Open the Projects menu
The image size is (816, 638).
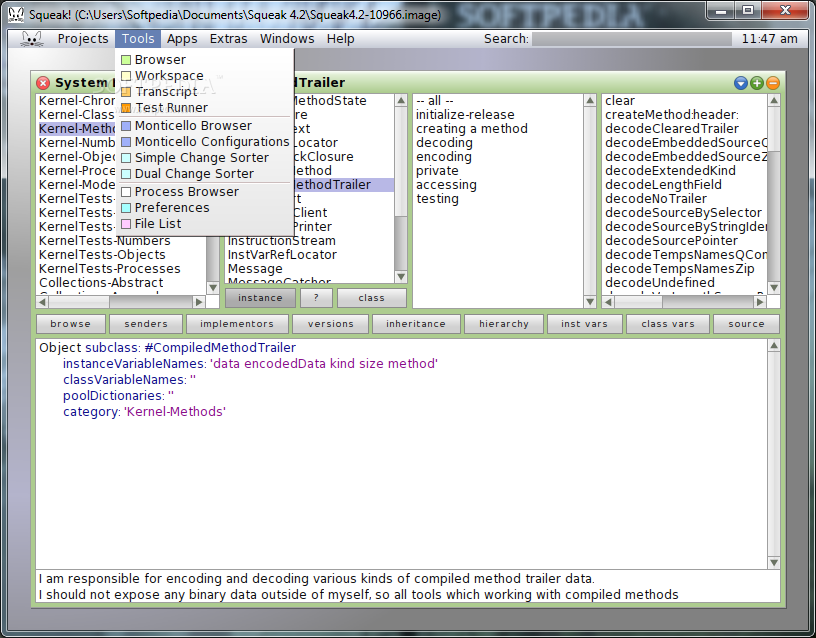83,39
